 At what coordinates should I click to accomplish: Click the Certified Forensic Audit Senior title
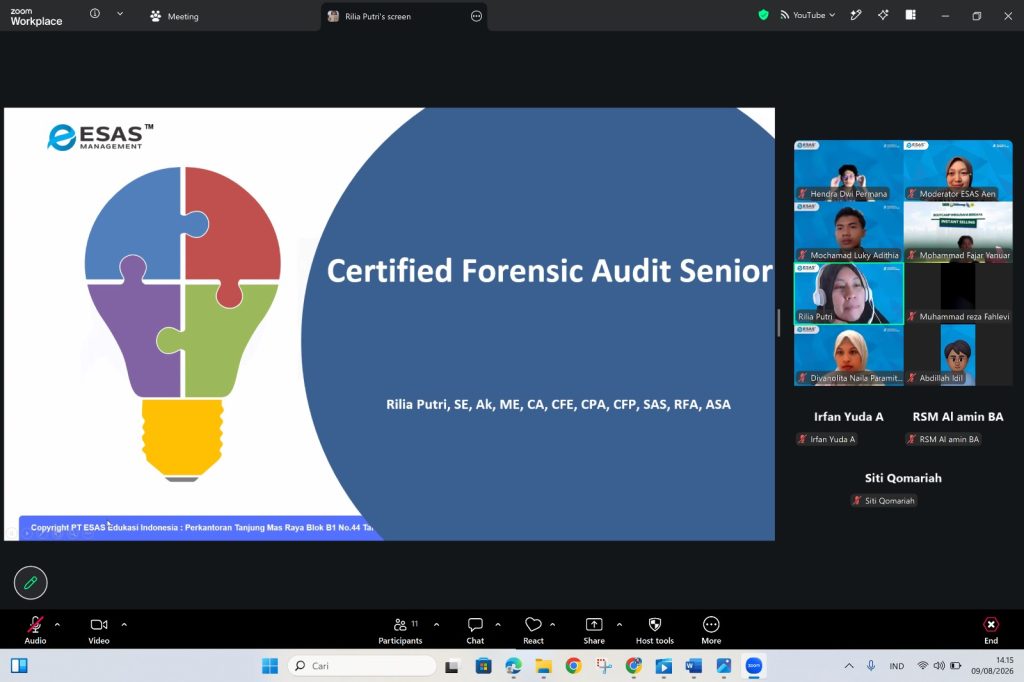point(549,270)
